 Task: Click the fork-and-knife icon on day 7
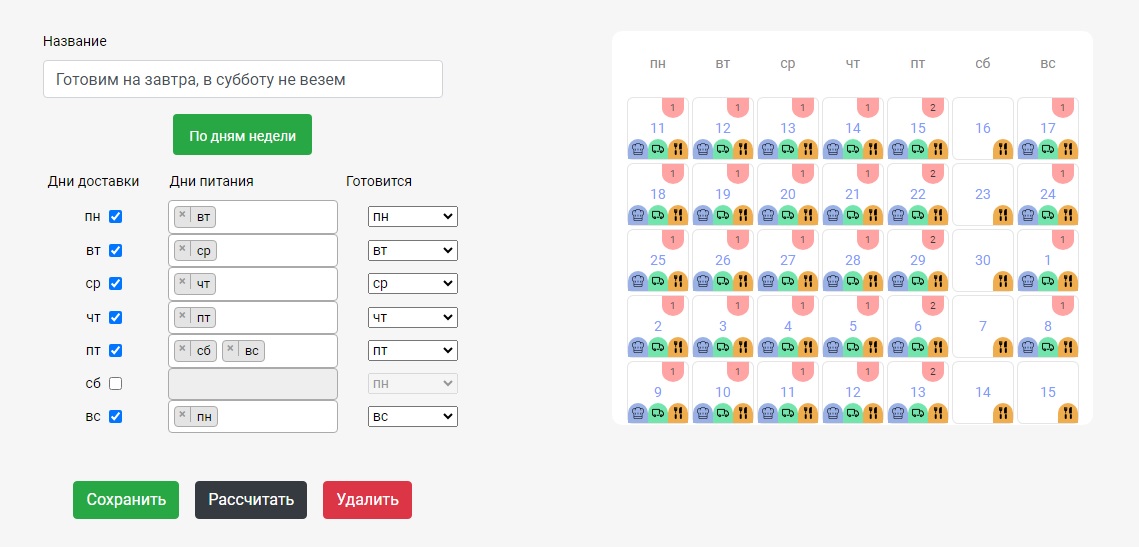coord(1003,346)
